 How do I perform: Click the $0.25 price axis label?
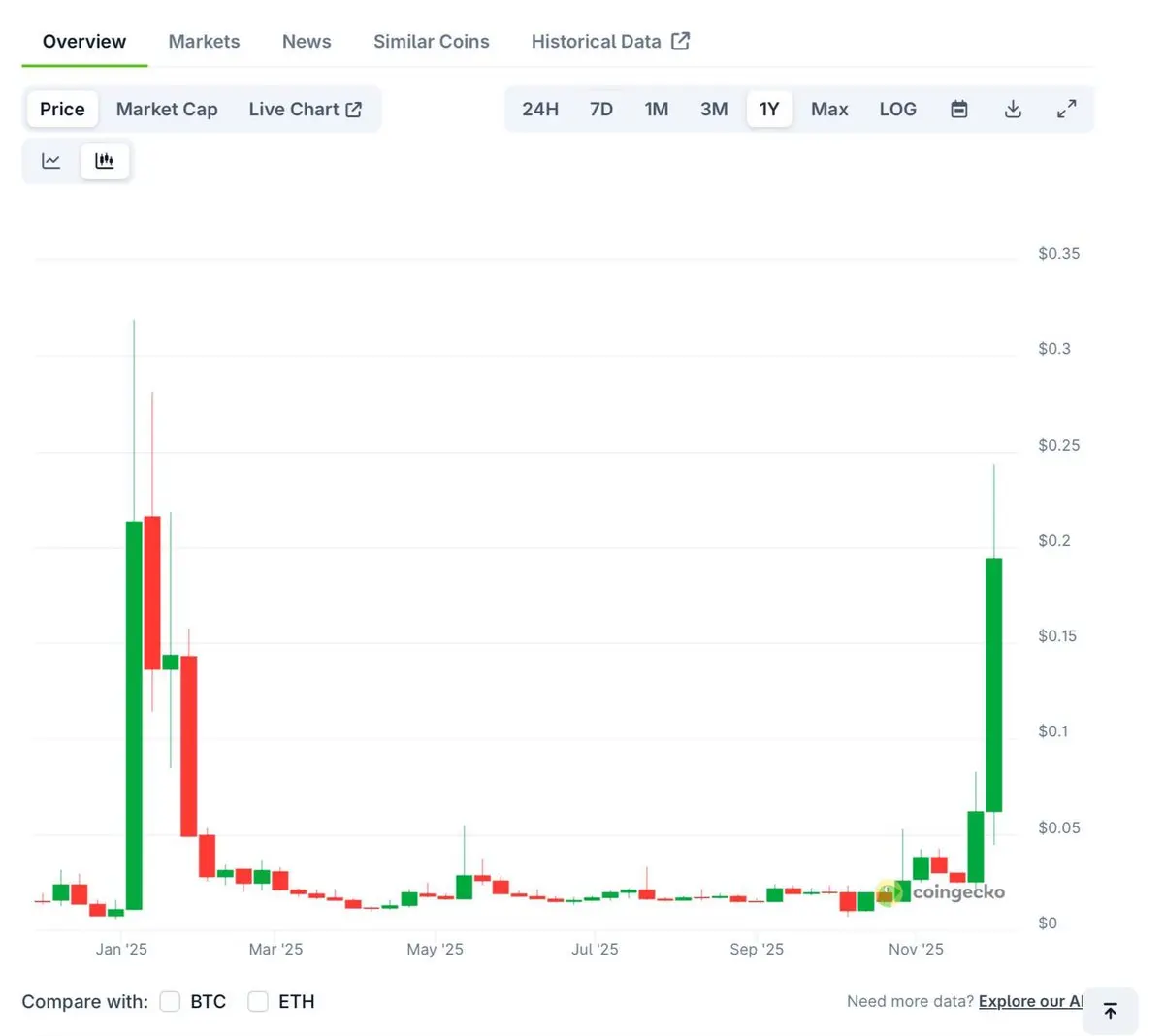1058,445
